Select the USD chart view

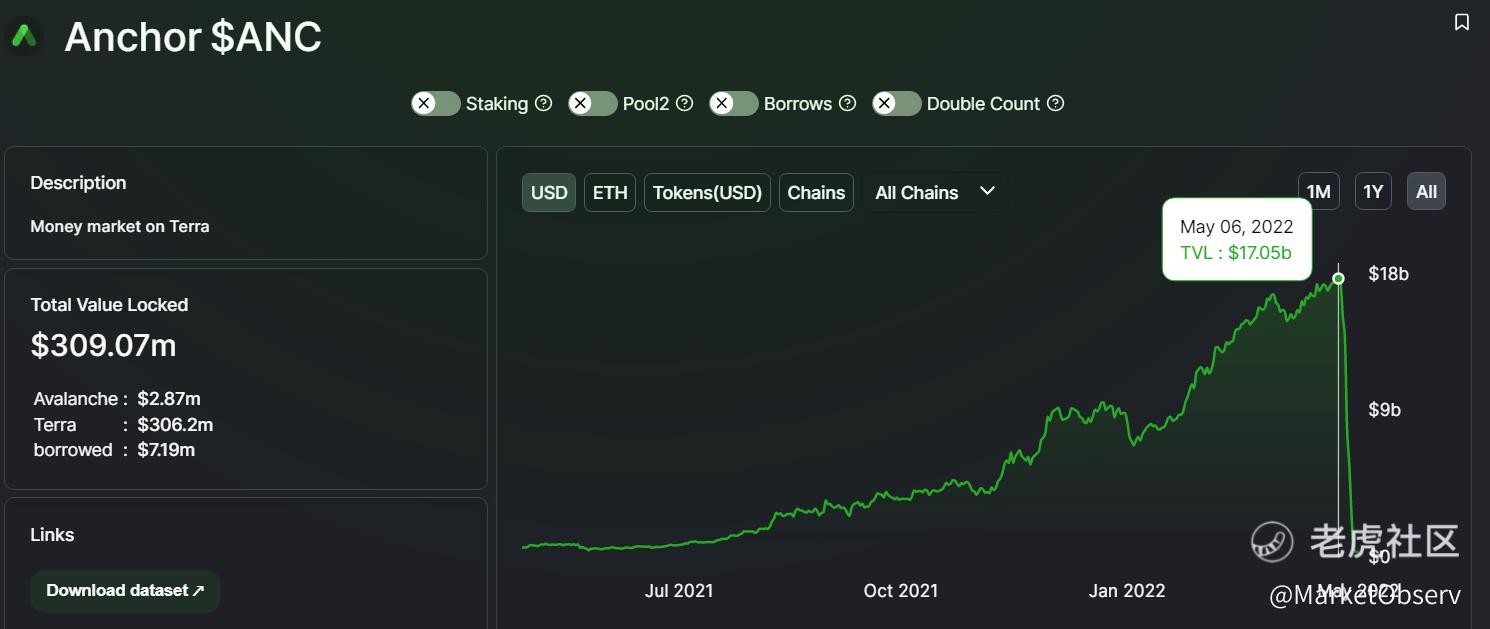(549, 192)
